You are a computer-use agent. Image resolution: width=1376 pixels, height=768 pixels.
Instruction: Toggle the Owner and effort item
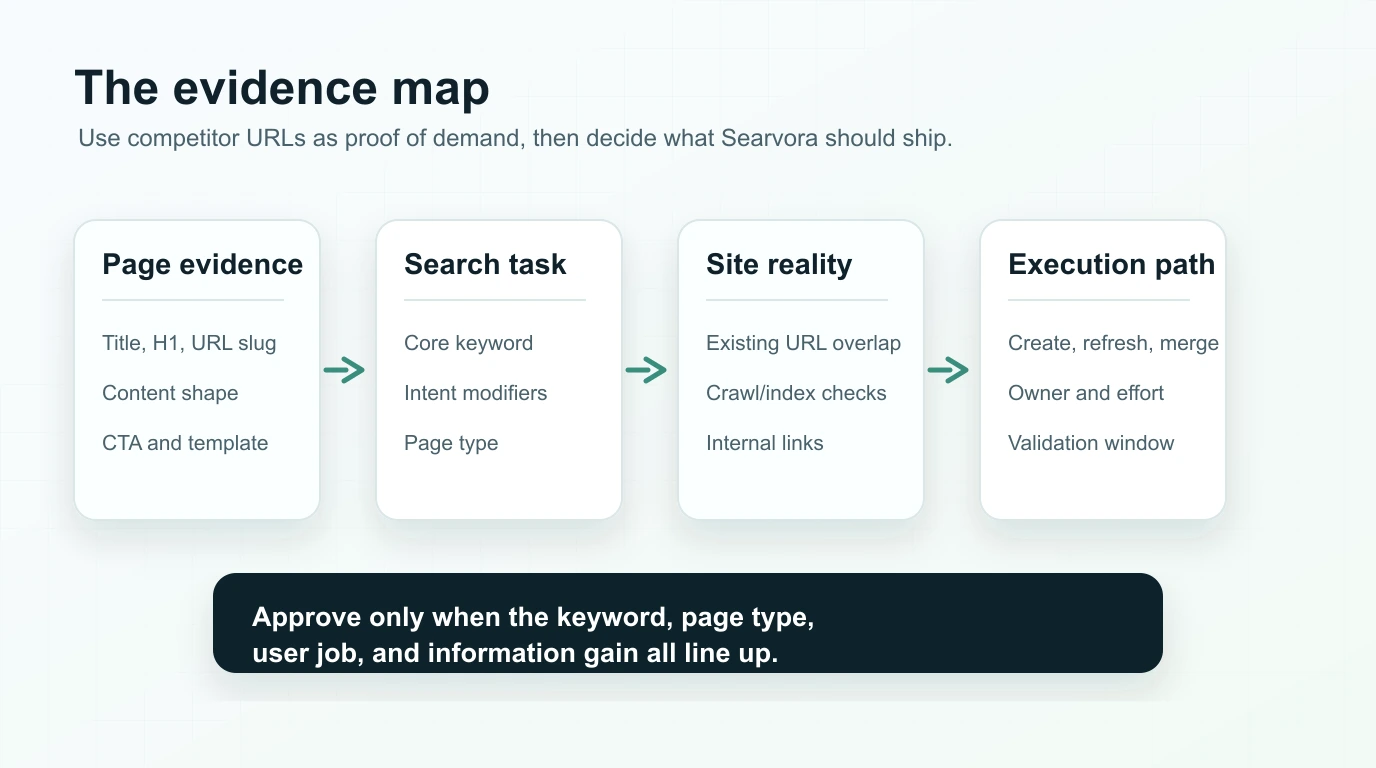click(x=1086, y=393)
